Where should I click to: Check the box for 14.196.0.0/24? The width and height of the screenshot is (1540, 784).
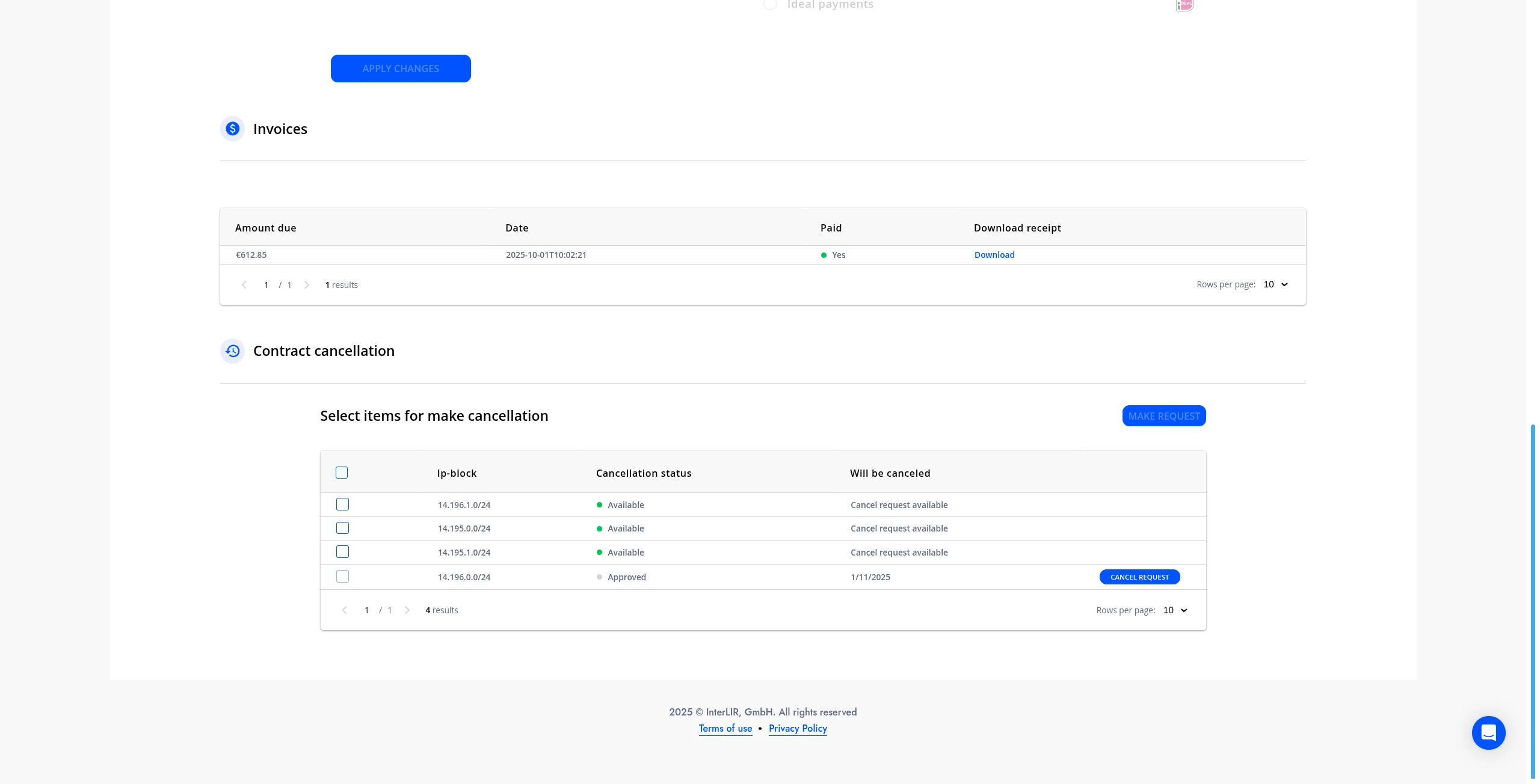[342, 577]
